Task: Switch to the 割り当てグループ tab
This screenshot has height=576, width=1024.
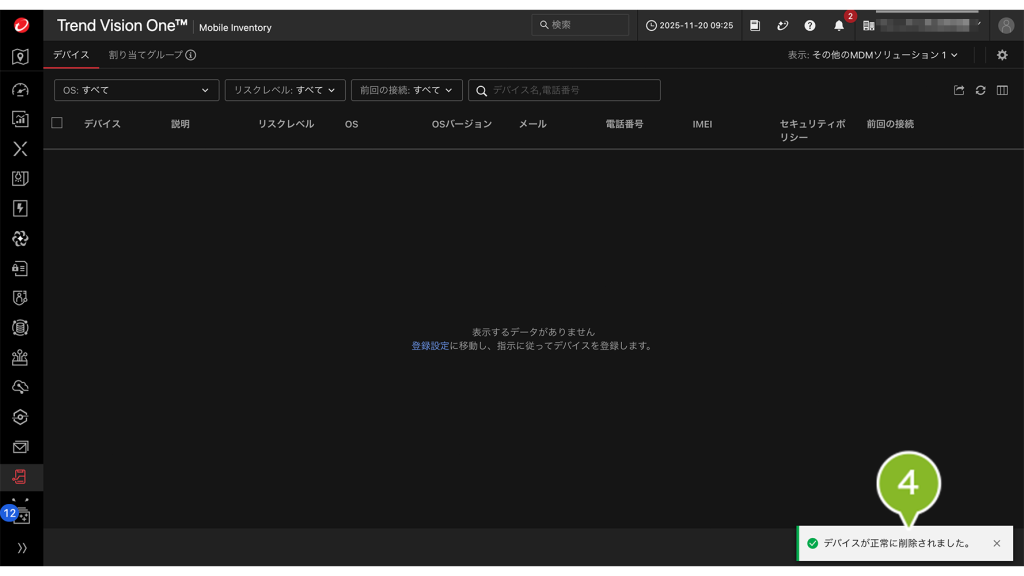Action: [x=146, y=55]
